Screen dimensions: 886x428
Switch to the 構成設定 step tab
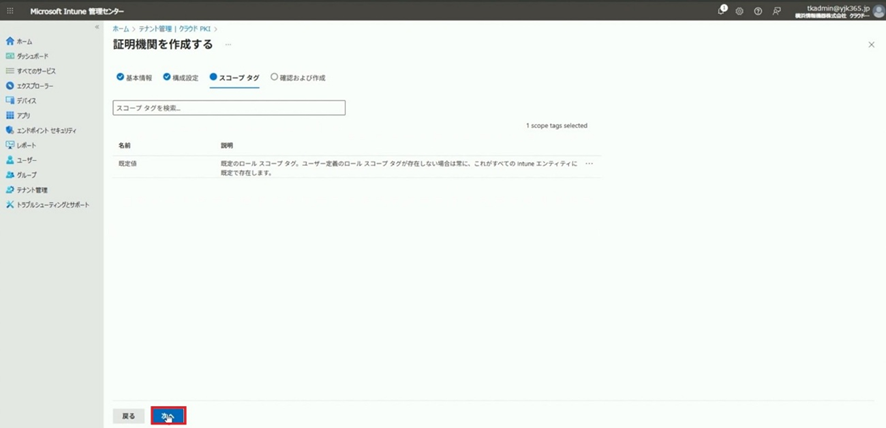tap(181, 77)
